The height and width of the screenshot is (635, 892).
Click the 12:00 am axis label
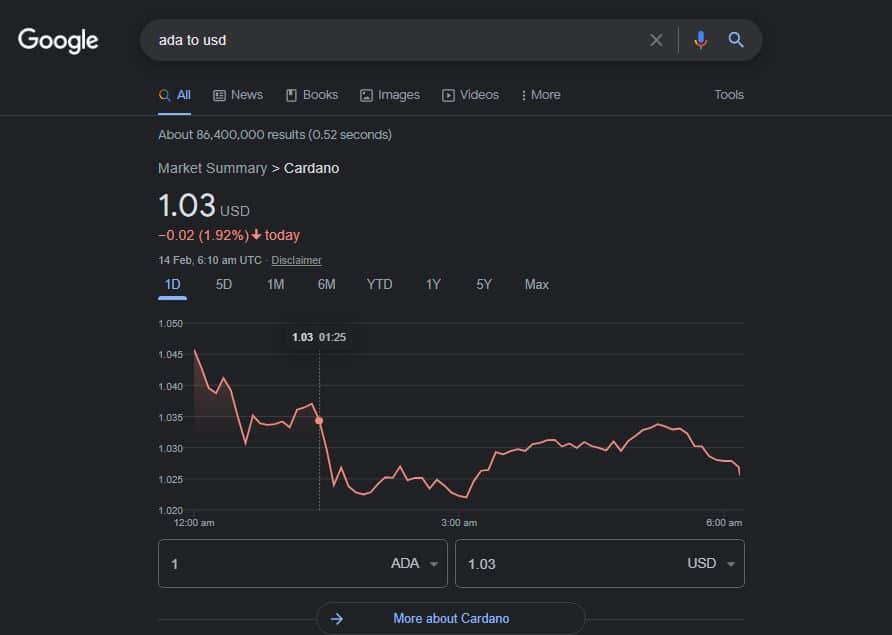tap(194, 522)
